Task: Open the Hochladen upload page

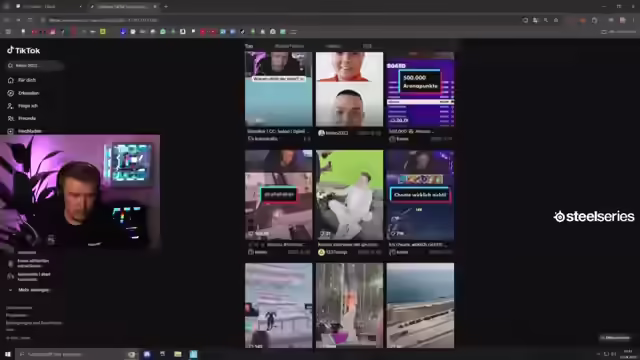Action: [24, 131]
